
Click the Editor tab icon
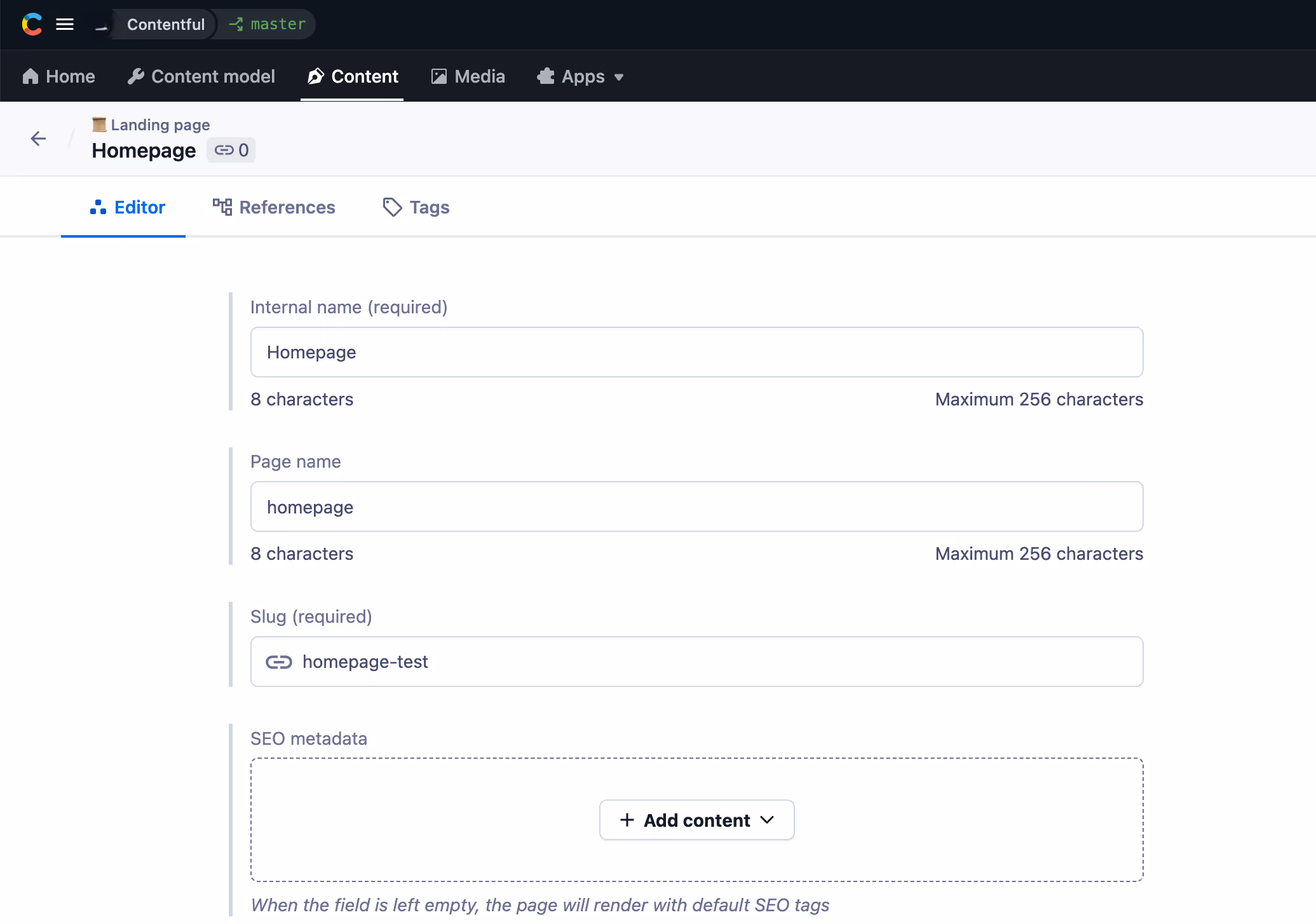[x=98, y=207]
